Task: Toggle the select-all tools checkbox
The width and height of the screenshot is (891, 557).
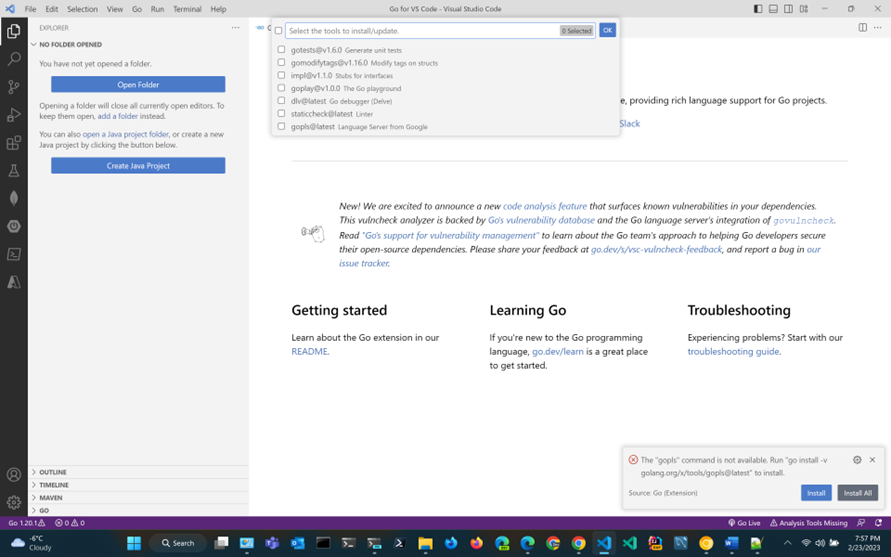Action: coord(278,31)
